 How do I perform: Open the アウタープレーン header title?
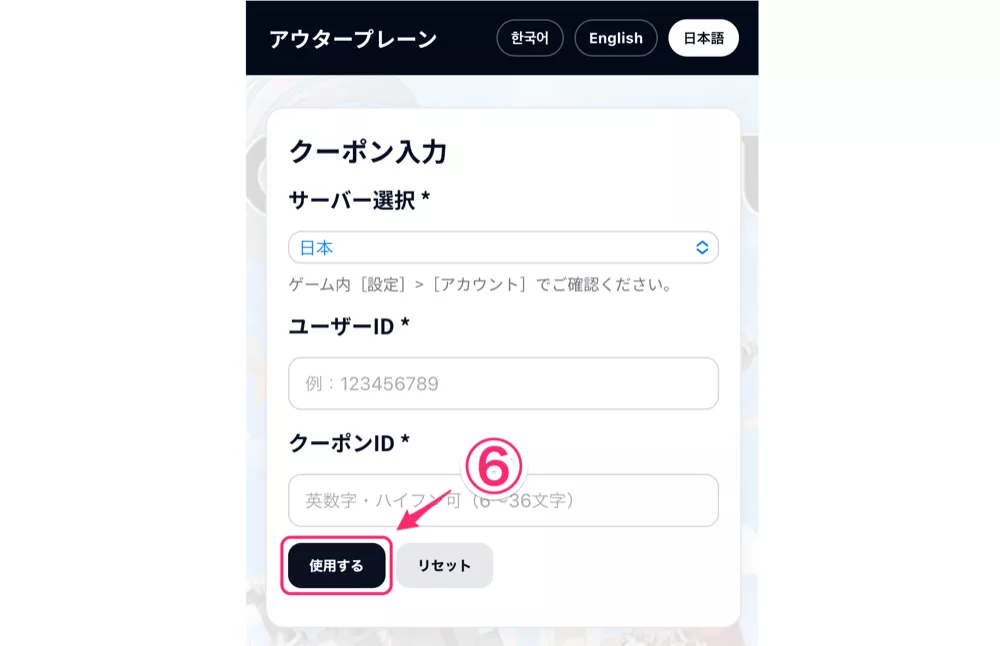(353, 39)
